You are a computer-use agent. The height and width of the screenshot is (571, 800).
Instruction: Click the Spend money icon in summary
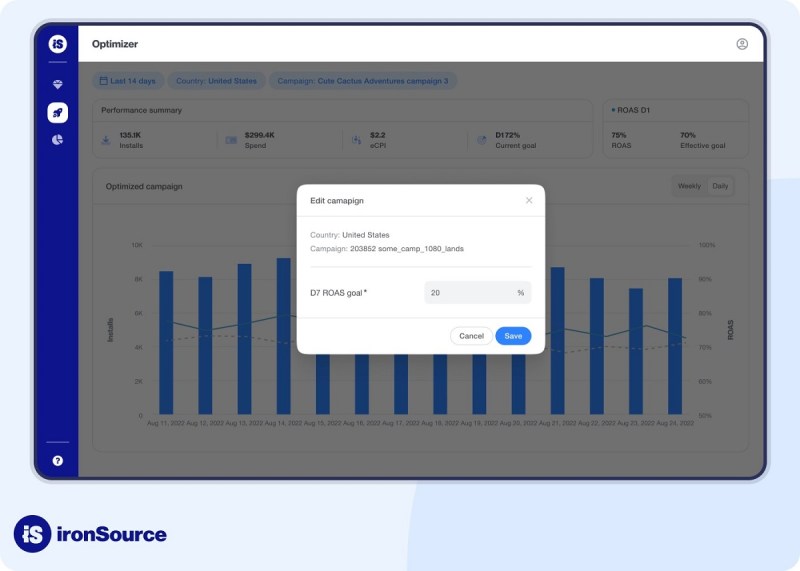(231, 140)
